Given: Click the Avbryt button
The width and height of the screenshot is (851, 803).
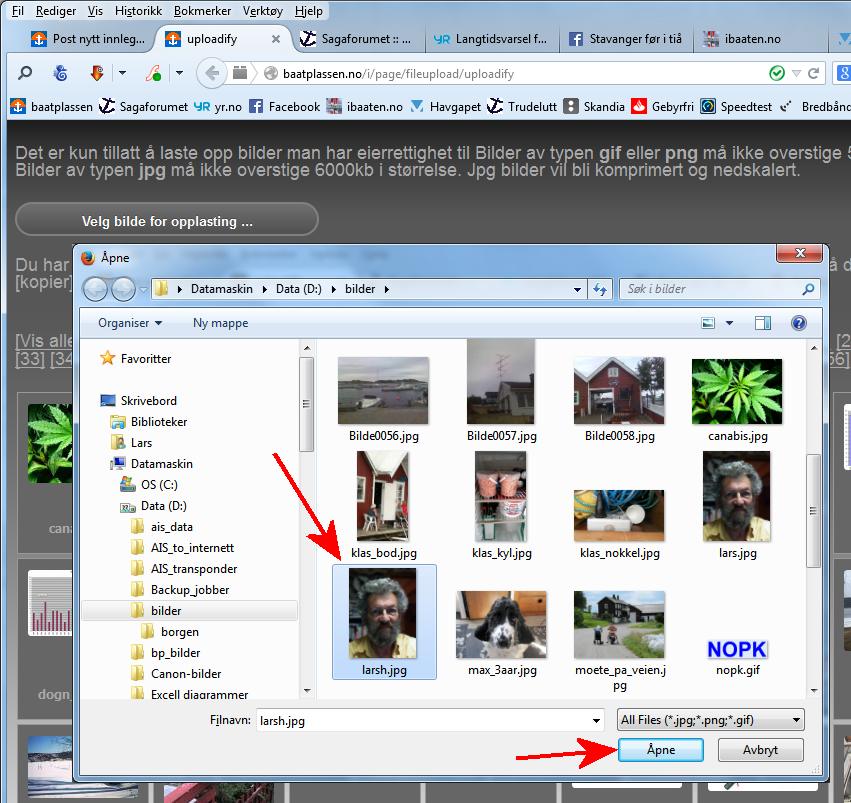Looking at the screenshot, I should pos(760,750).
